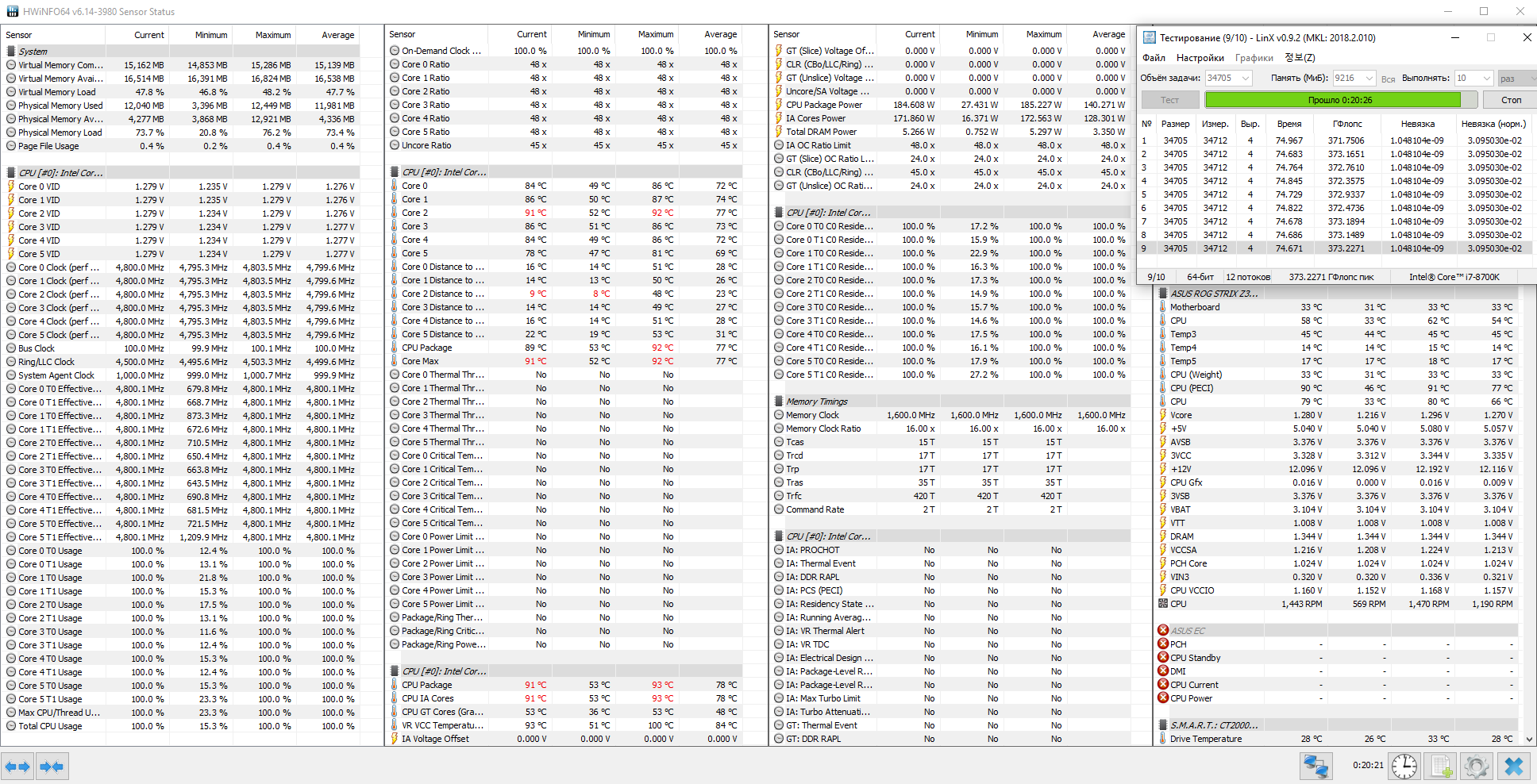Click the icon beside On-Demand Clock row
Image resolution: width=1537 pixels, height=784 pixels.
point(395,51)
